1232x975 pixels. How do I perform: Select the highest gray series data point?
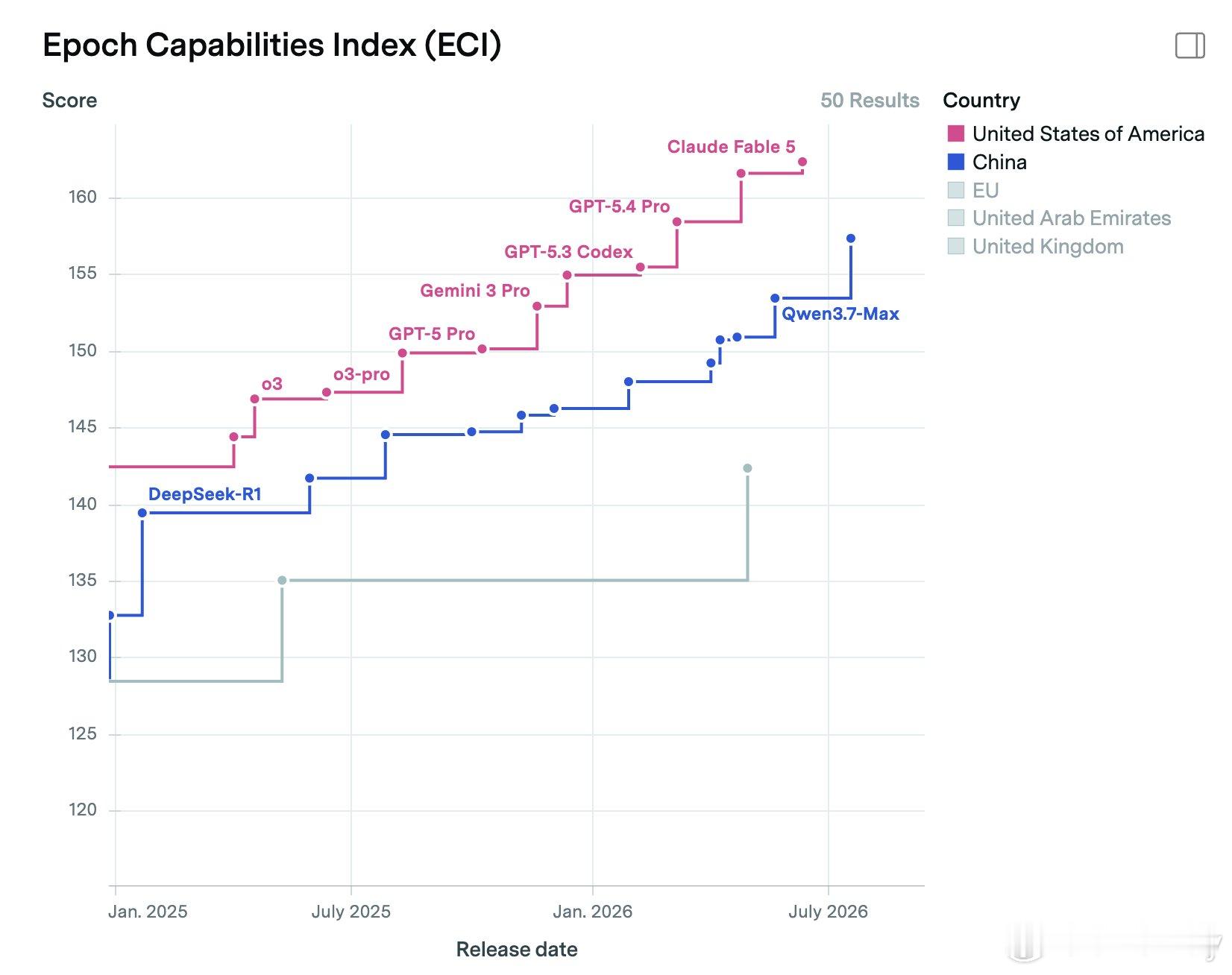click(x=748, y=468)
